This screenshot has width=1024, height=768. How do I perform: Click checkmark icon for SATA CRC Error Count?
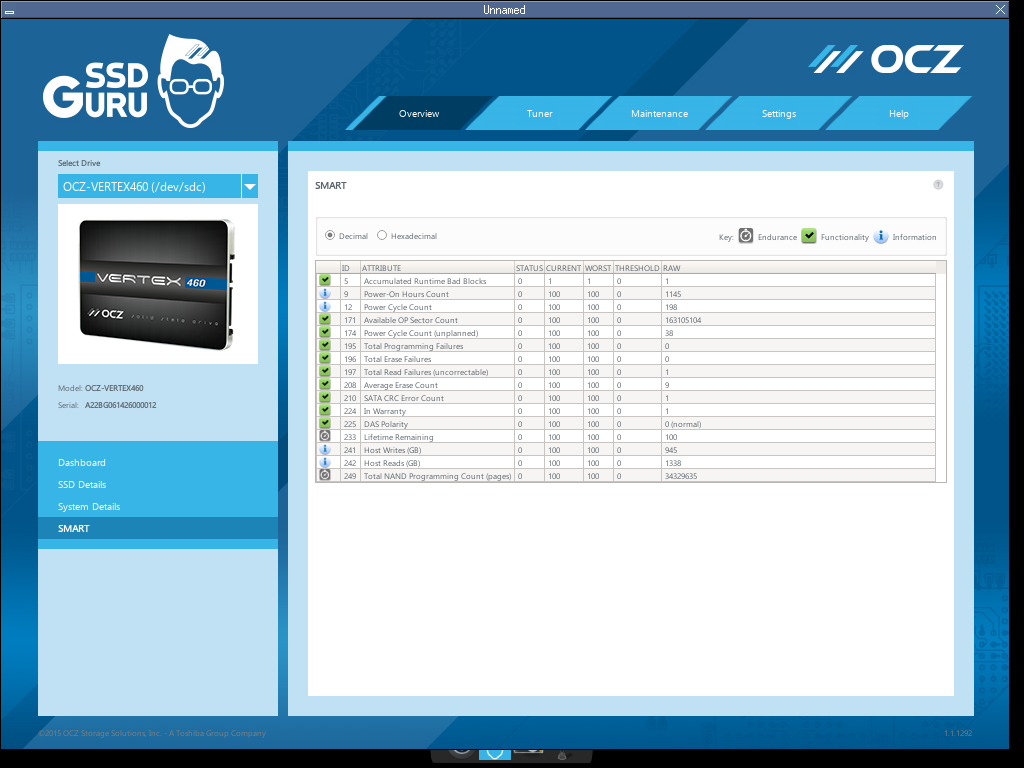coord(325,397)
